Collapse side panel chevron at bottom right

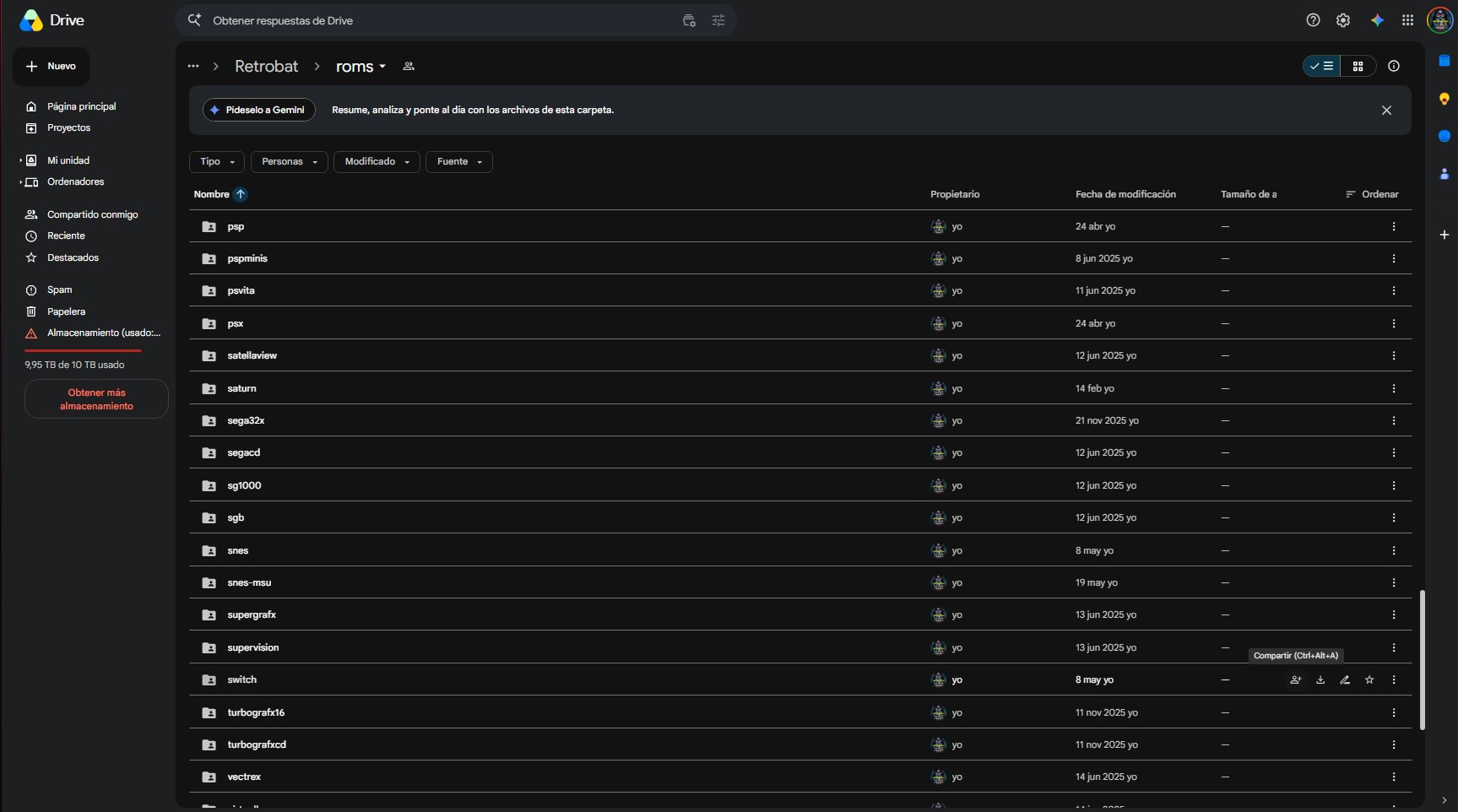[x=1444, y=800]
